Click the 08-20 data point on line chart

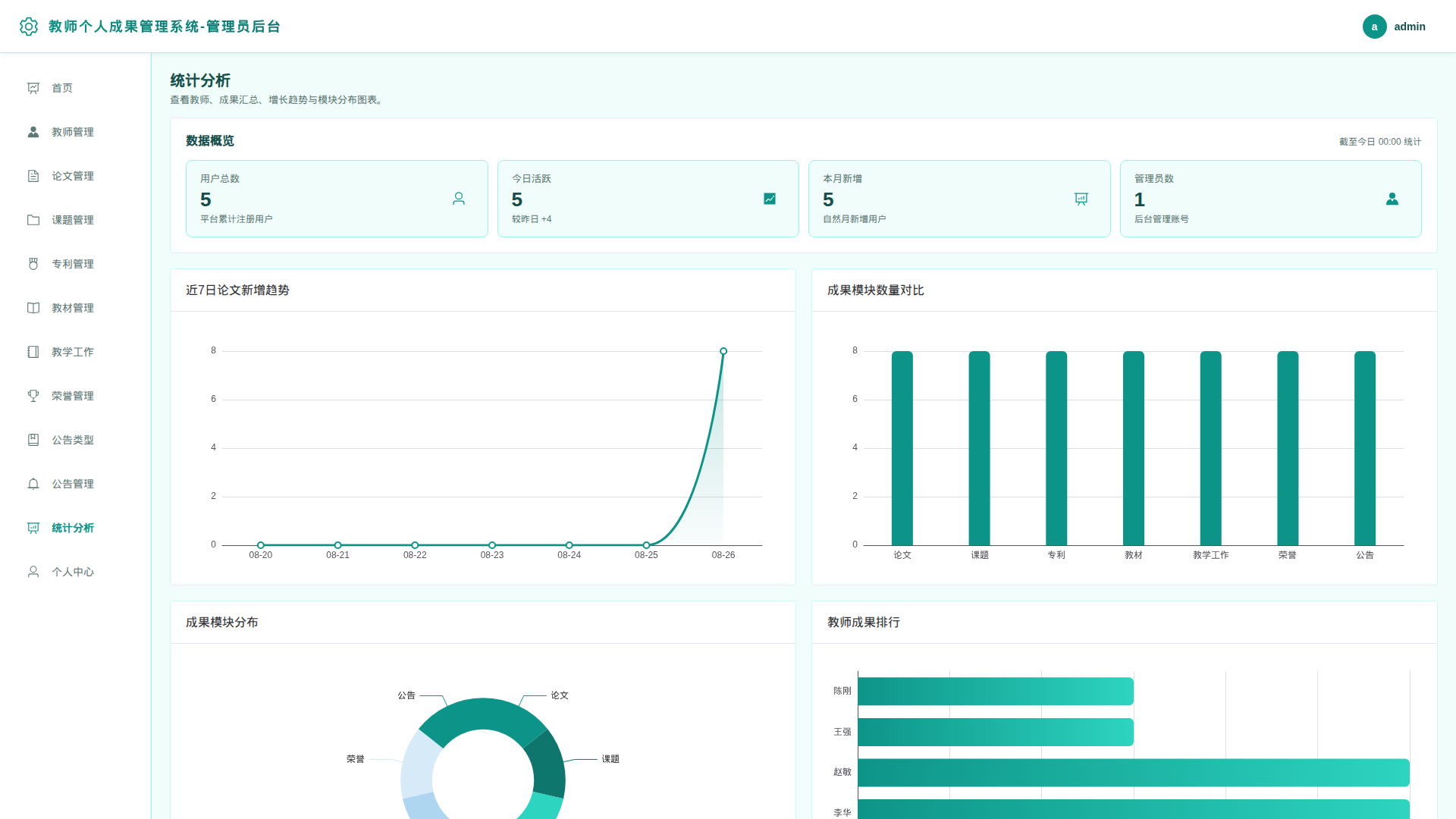[261, 545]
